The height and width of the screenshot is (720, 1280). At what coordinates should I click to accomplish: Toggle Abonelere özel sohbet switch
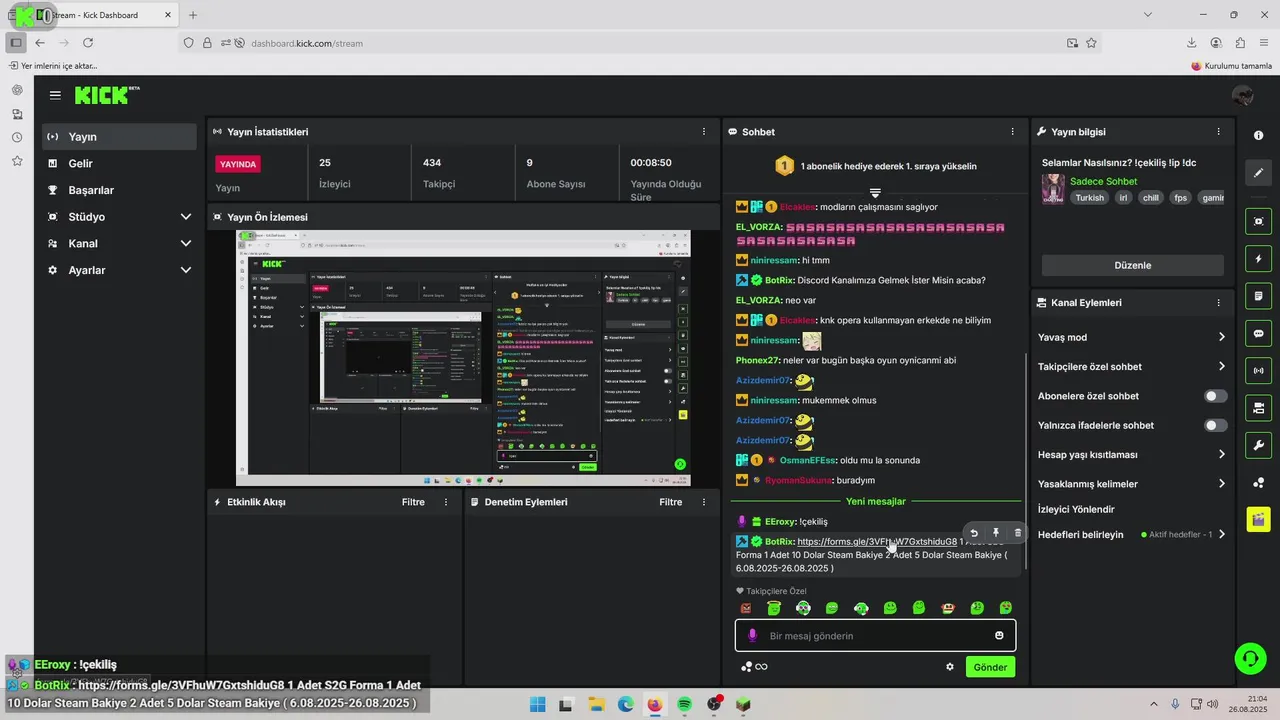coord(1215,396)
